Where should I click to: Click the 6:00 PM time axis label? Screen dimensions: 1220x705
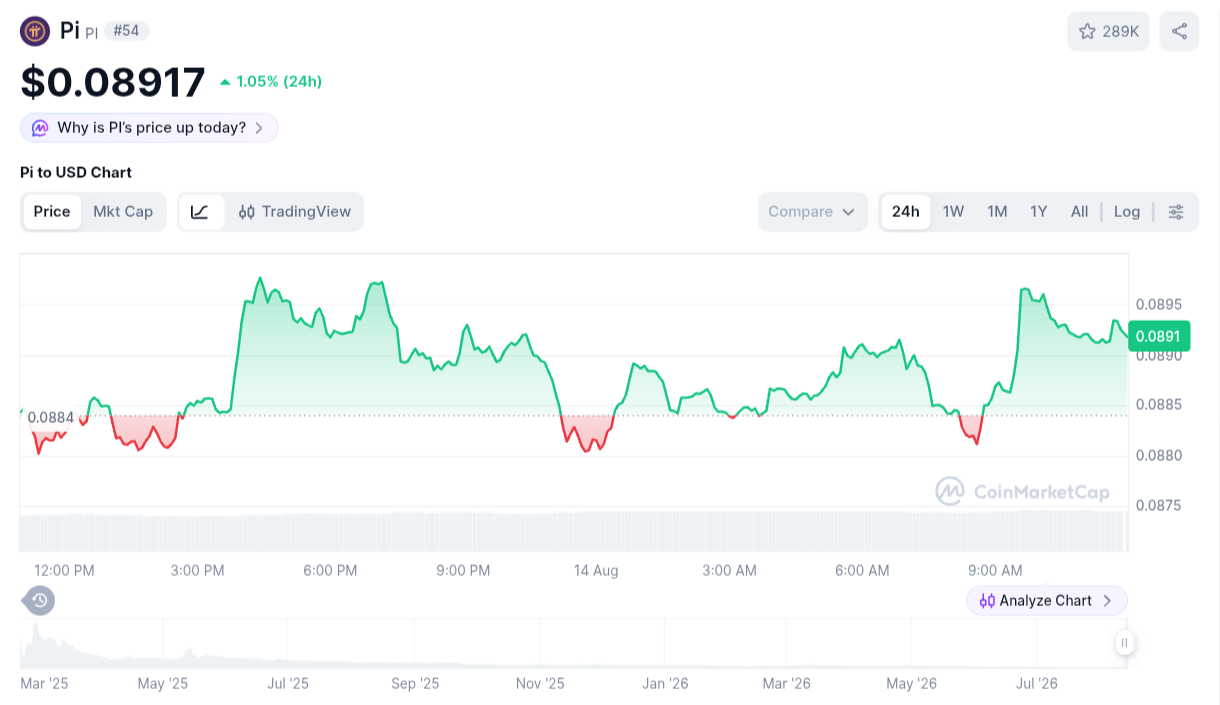pos(330,571)
